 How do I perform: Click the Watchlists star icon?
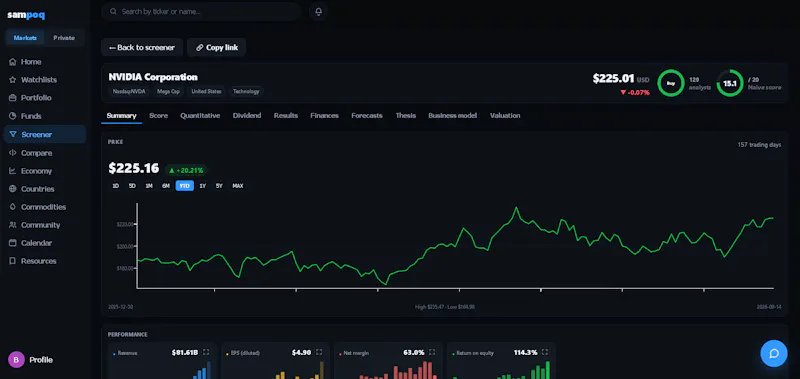pos(13,80)
